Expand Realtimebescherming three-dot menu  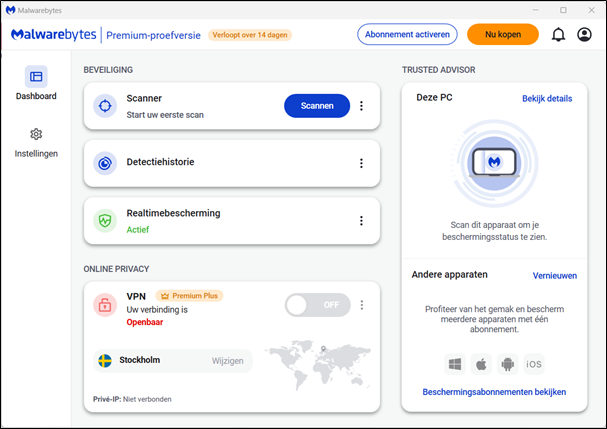pos(361,221)
